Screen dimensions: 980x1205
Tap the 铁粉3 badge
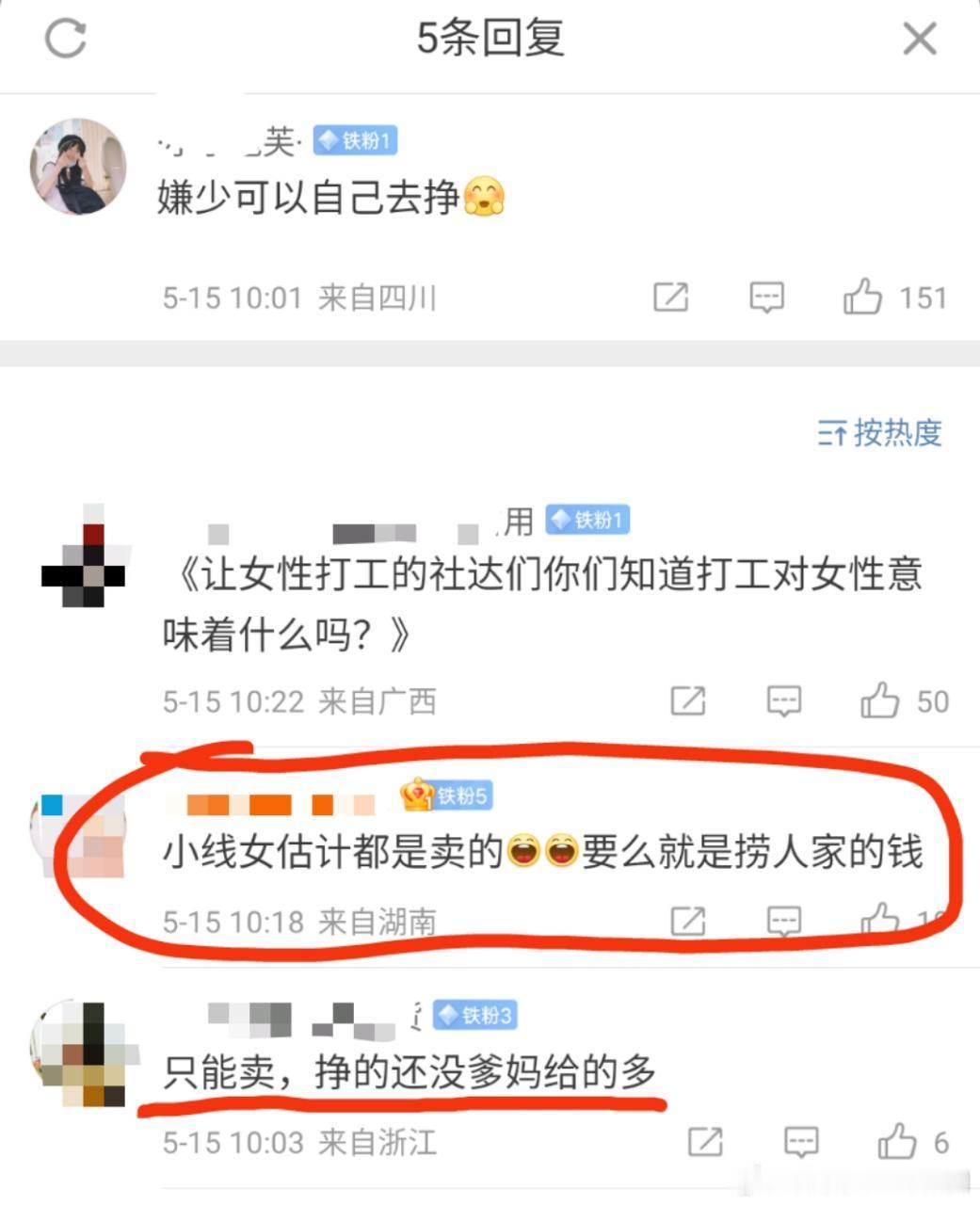pos(475,1016)
